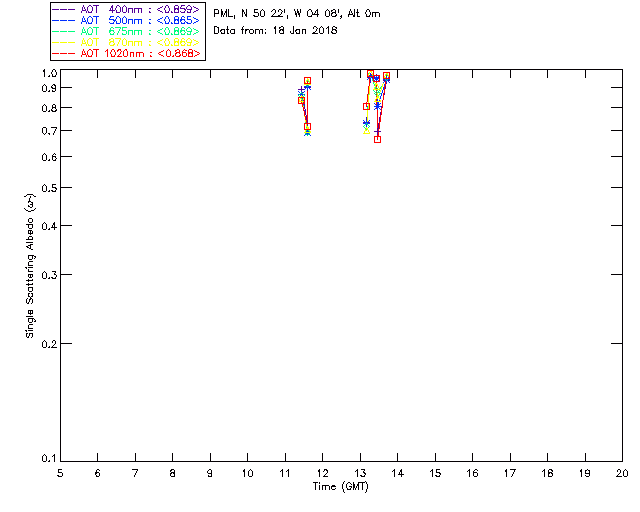The image size is (640, 512).
Task: Click the blue dashed line sample in legend
Action: click(x=64, y=20)
